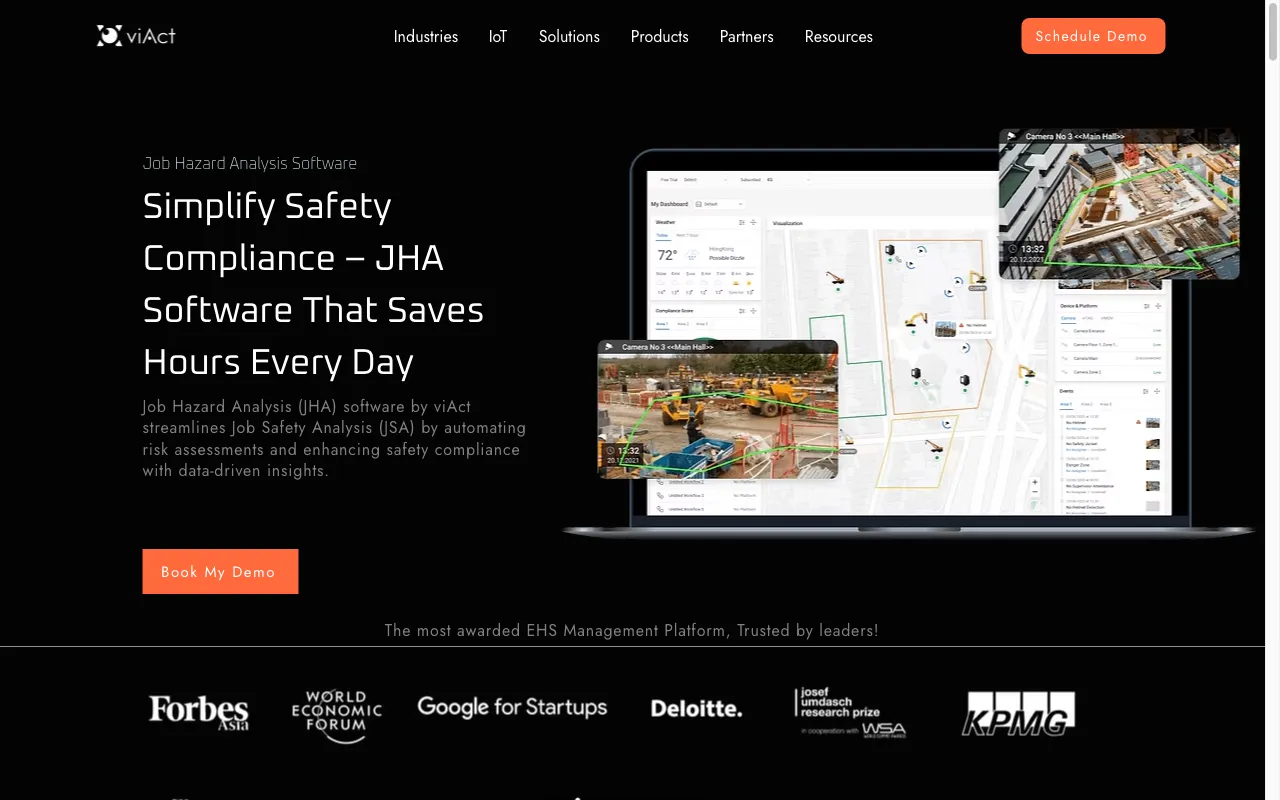Click the Josef Umdasch research prize logo
The height and width of the screenshot is (800, 1280).
click(x=850, y=712)
